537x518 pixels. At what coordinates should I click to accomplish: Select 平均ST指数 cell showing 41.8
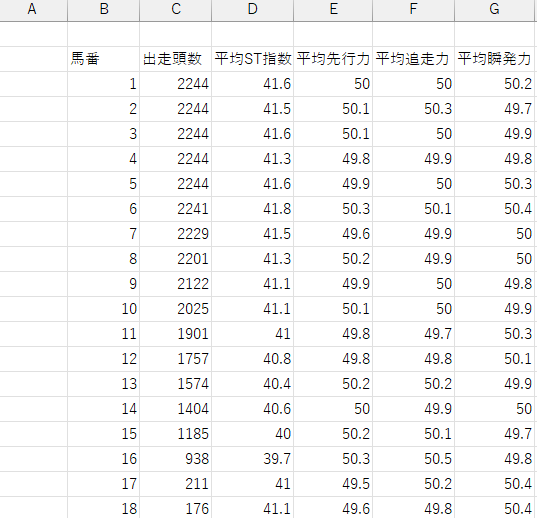point(252,209)
